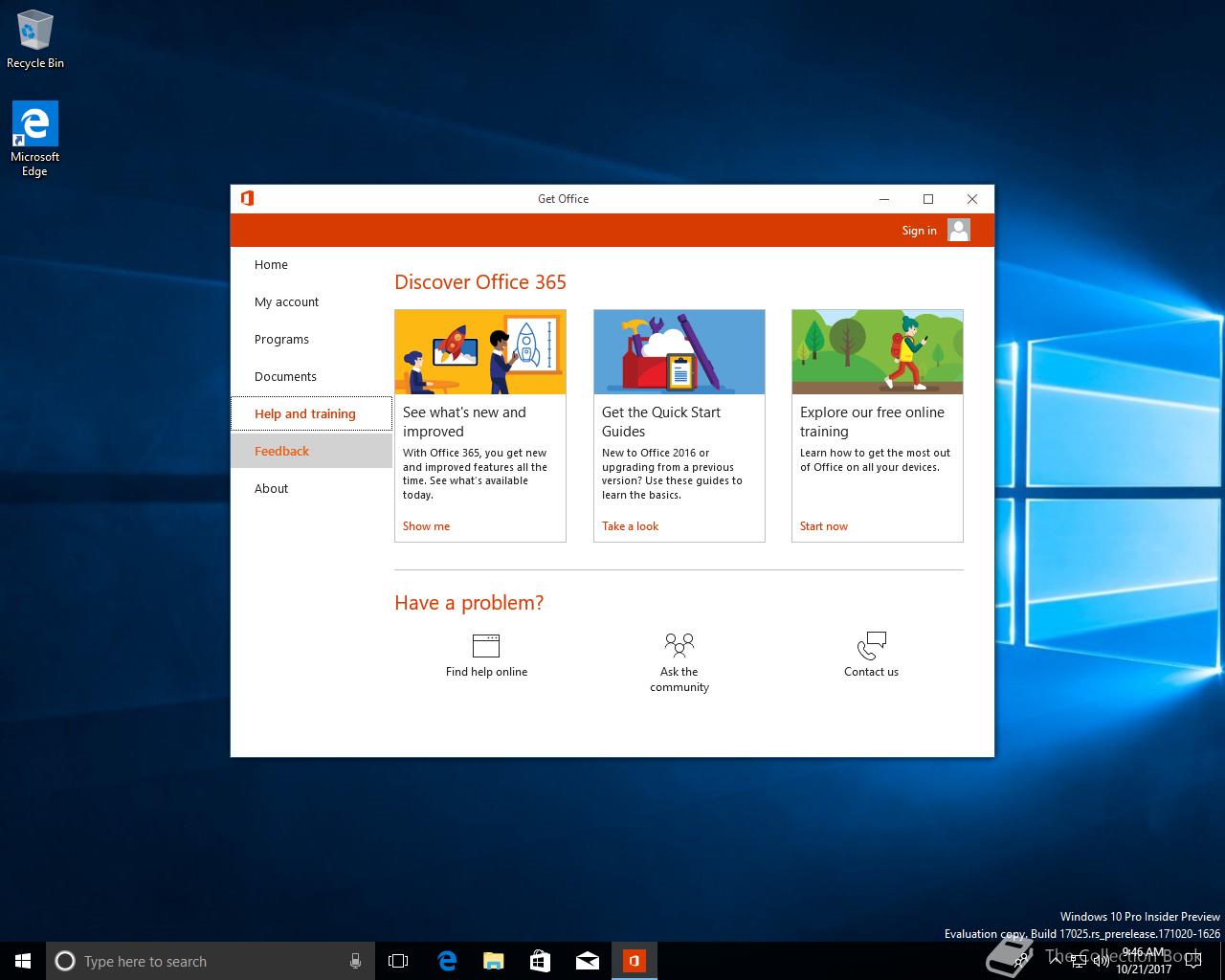Click the rocket illustration thumbnail

(x=480, y=352)
